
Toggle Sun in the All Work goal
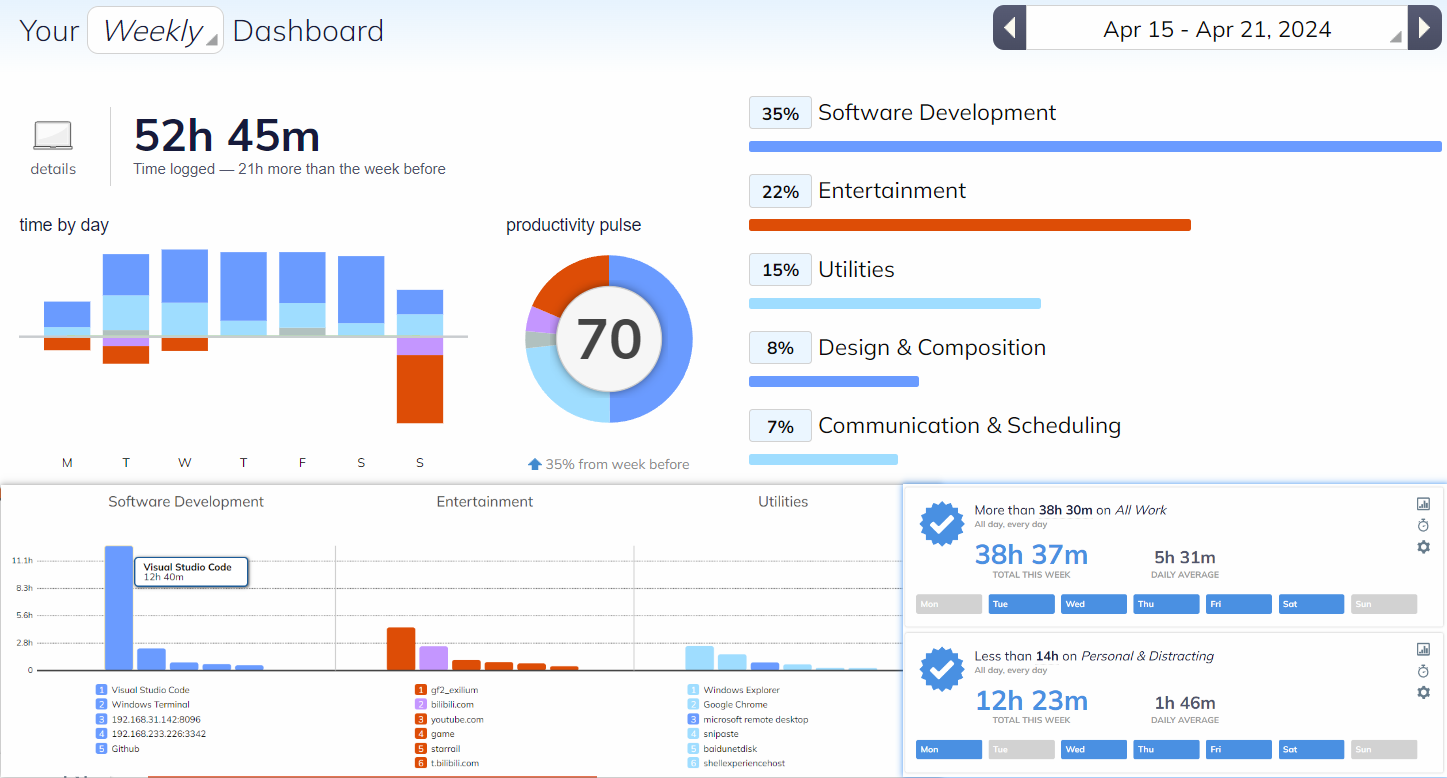point(1383,604)
